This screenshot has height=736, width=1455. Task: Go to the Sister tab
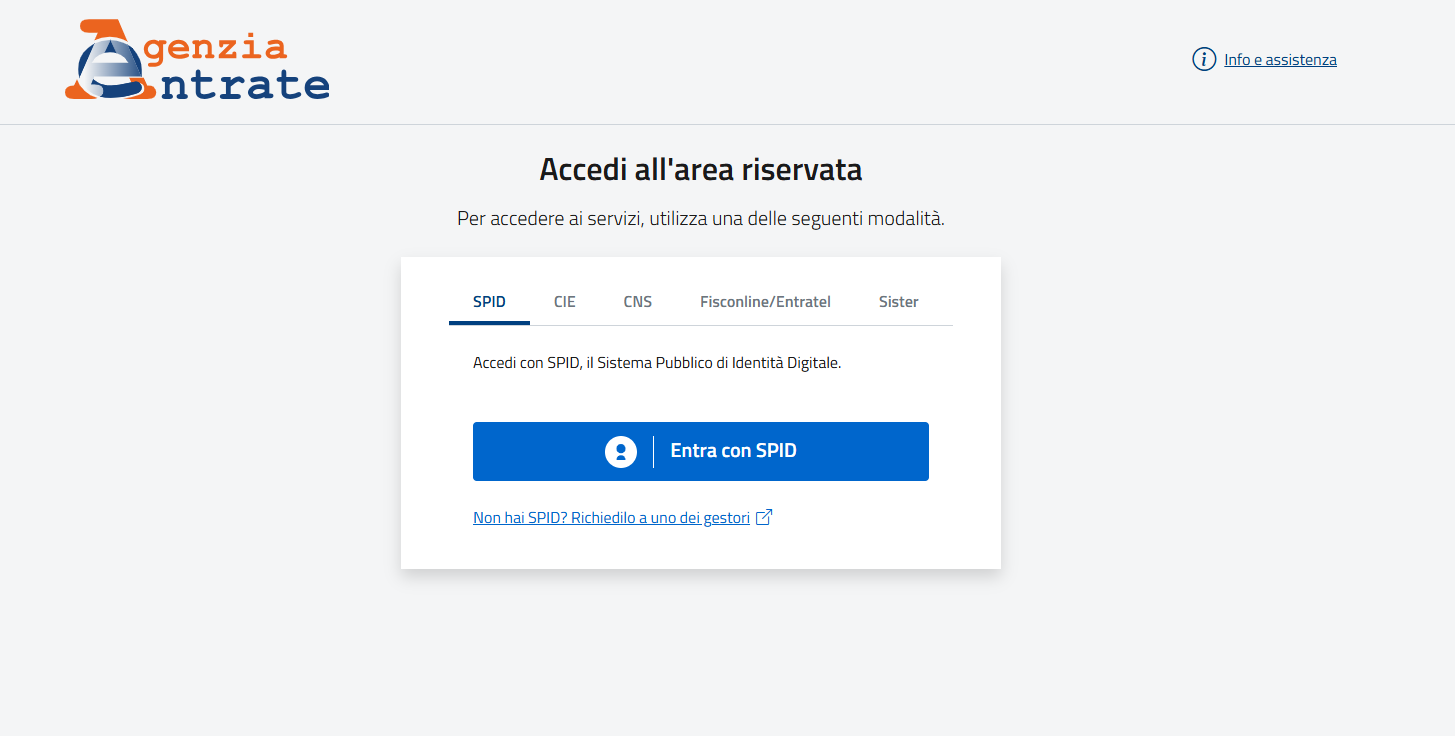tap(898, 302)
